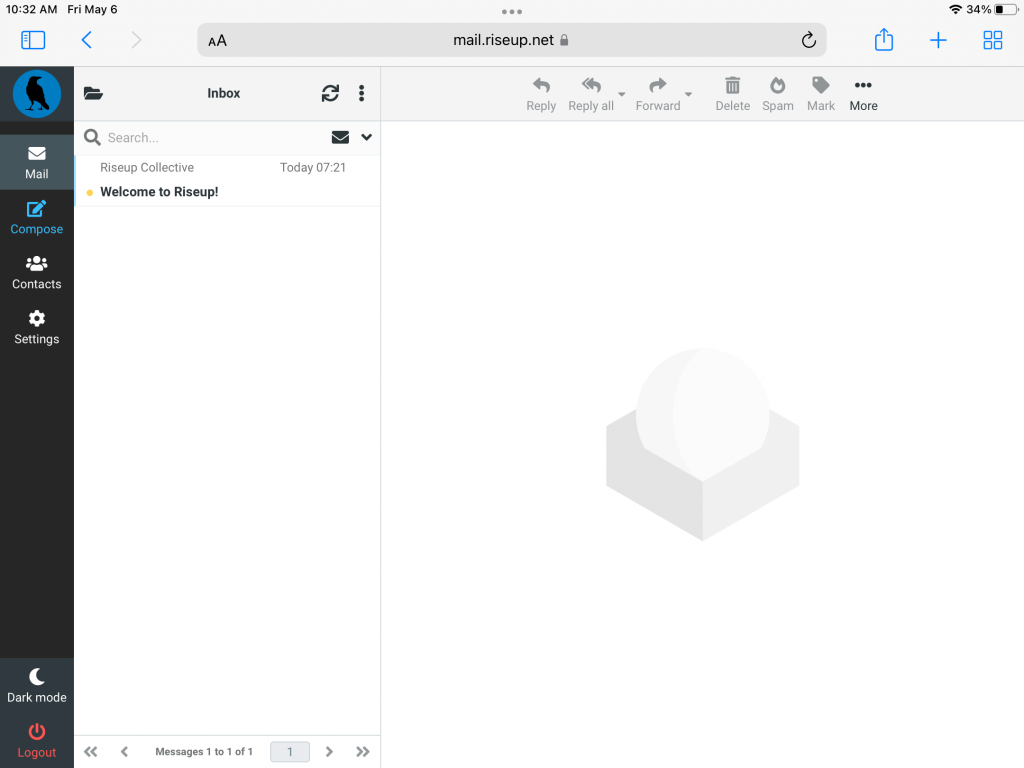Toggle the unread messages envelope filter

tap(340, 137)
